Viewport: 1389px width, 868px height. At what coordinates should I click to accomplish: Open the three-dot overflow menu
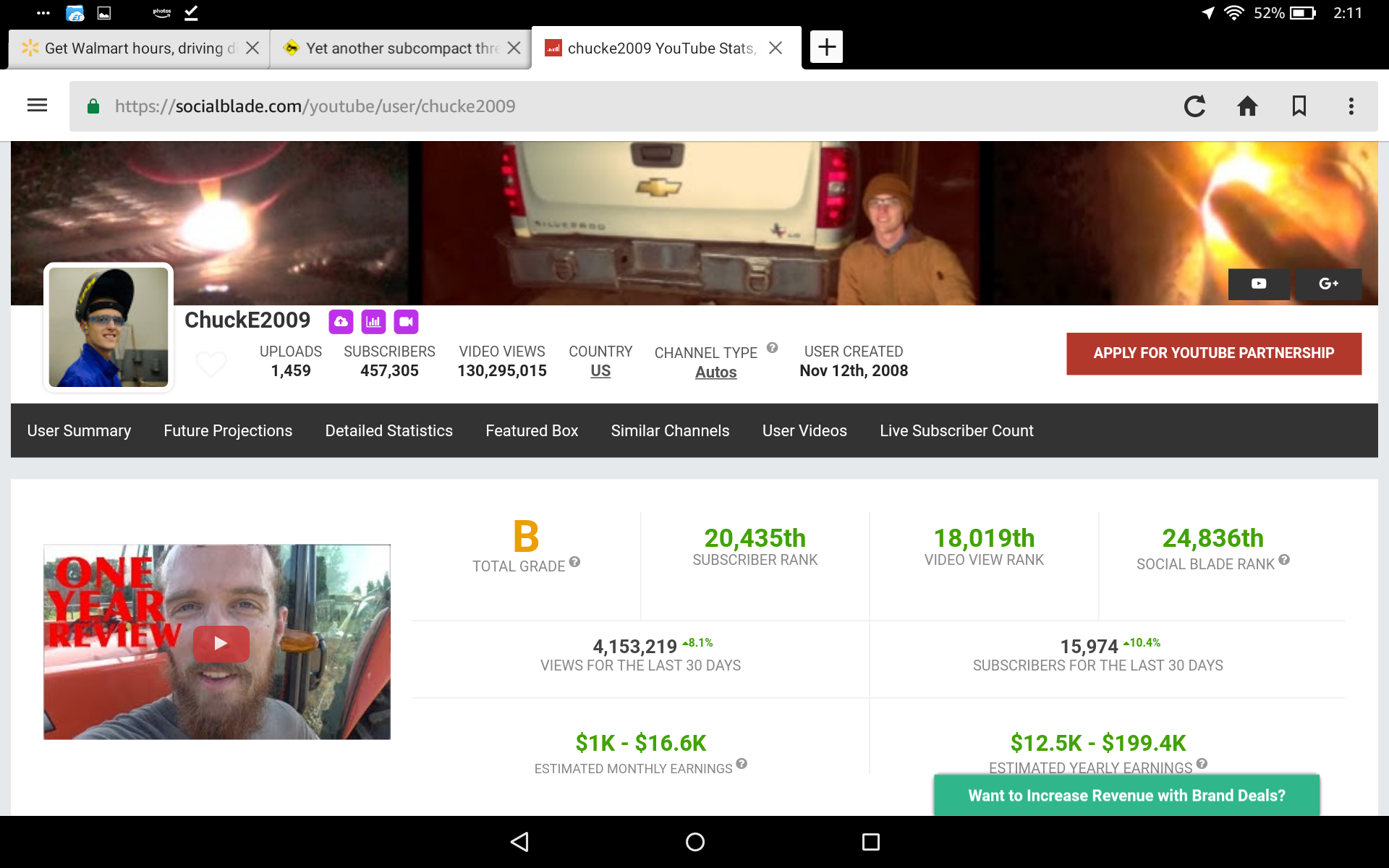pos(1351,106)
